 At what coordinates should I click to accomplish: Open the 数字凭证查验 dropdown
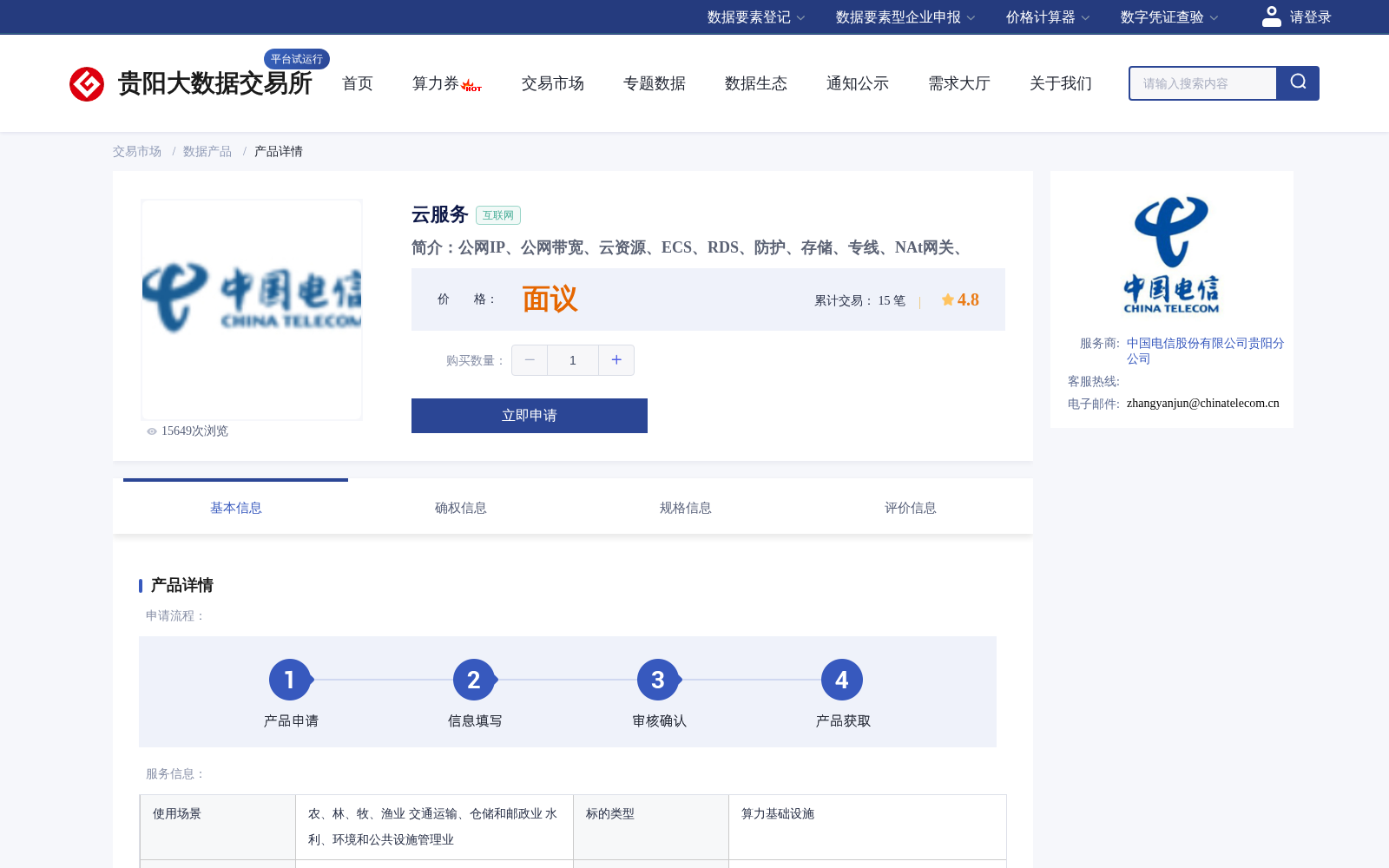[x=1169, y=17]
